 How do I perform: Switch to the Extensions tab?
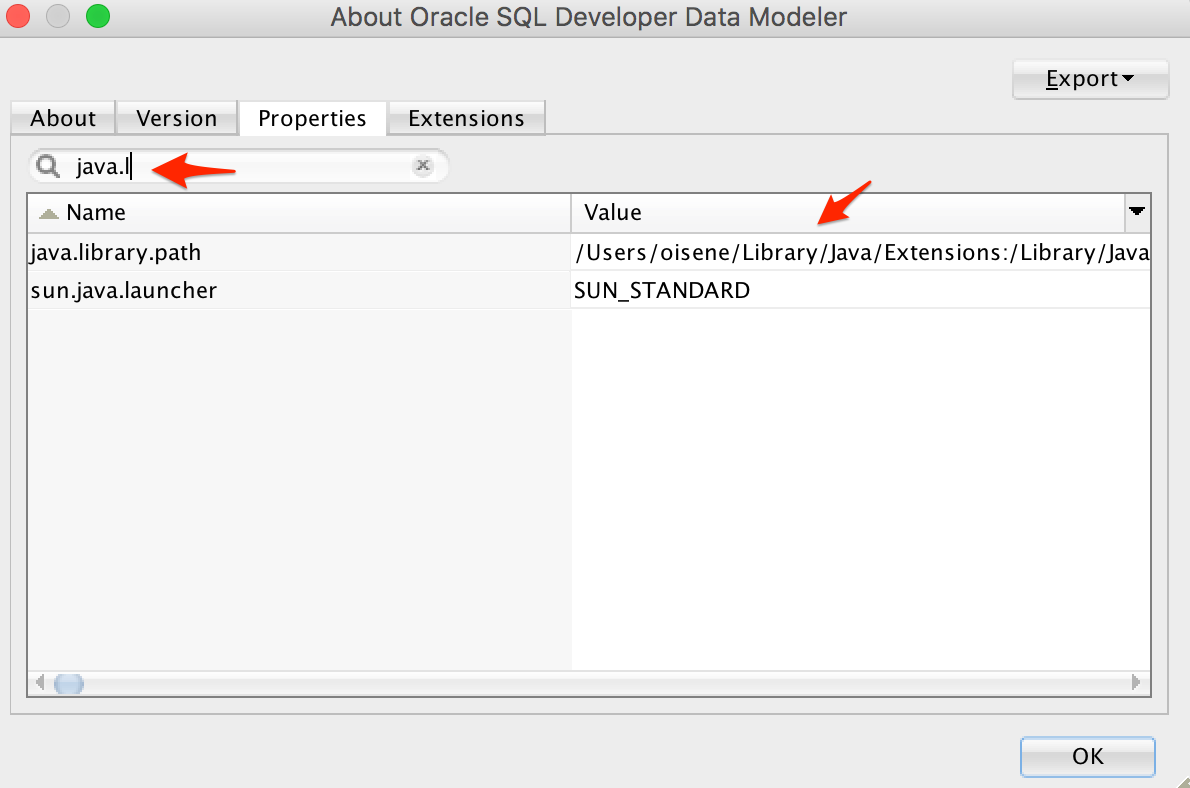click(466, 118)
